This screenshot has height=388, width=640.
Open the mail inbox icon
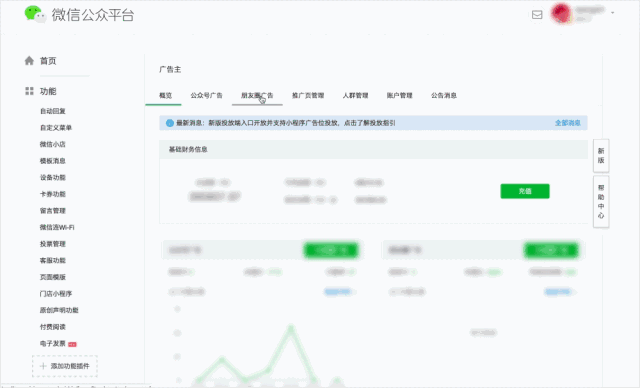point(537,15)
